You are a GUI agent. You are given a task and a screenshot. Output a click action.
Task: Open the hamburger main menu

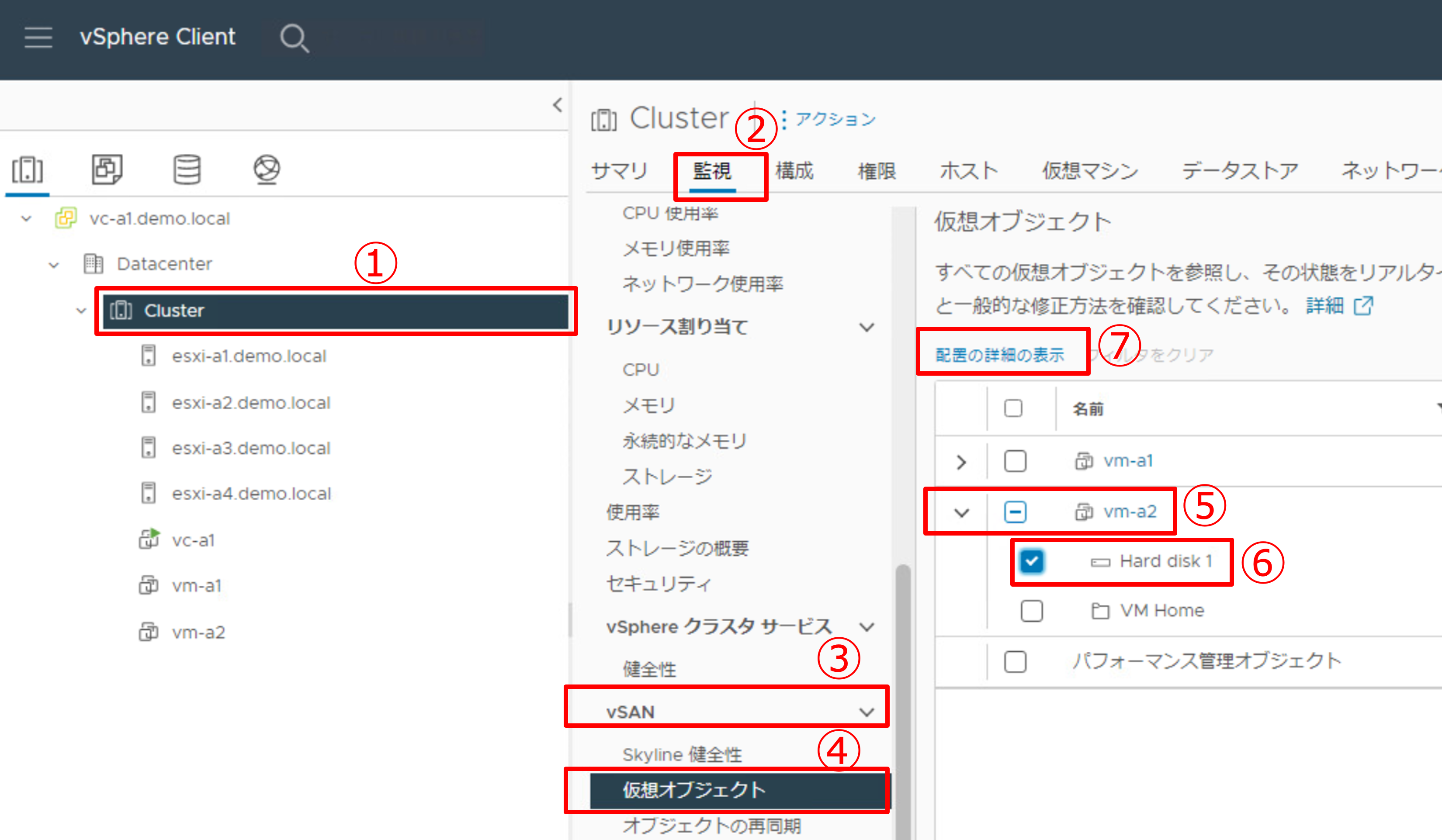tap(38, 37)
